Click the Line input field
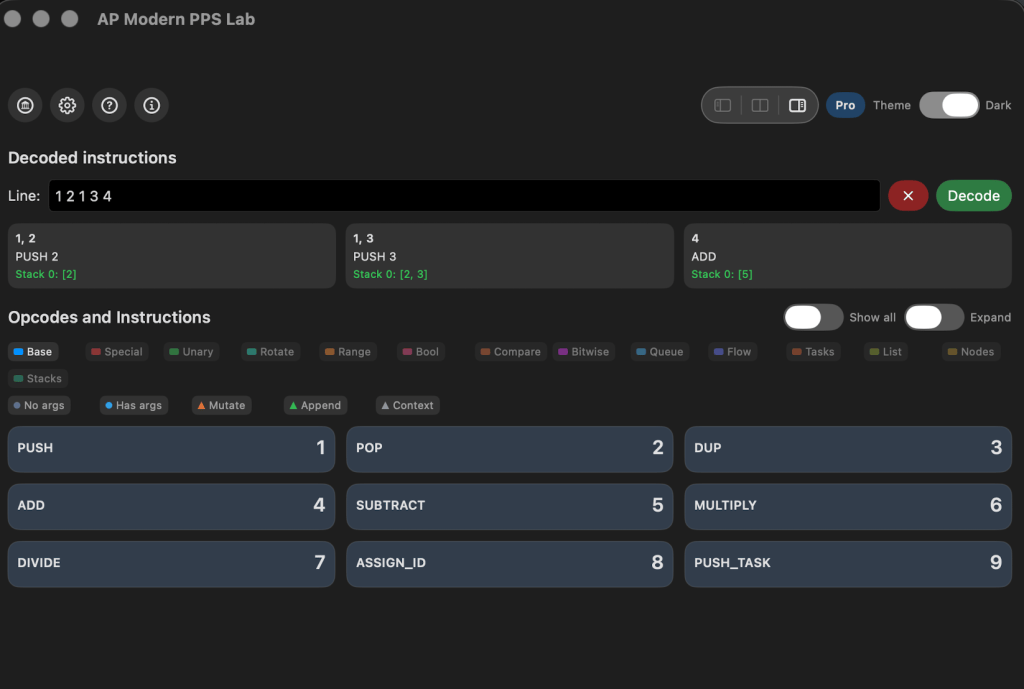1024x689 pixels. (464, 196)
